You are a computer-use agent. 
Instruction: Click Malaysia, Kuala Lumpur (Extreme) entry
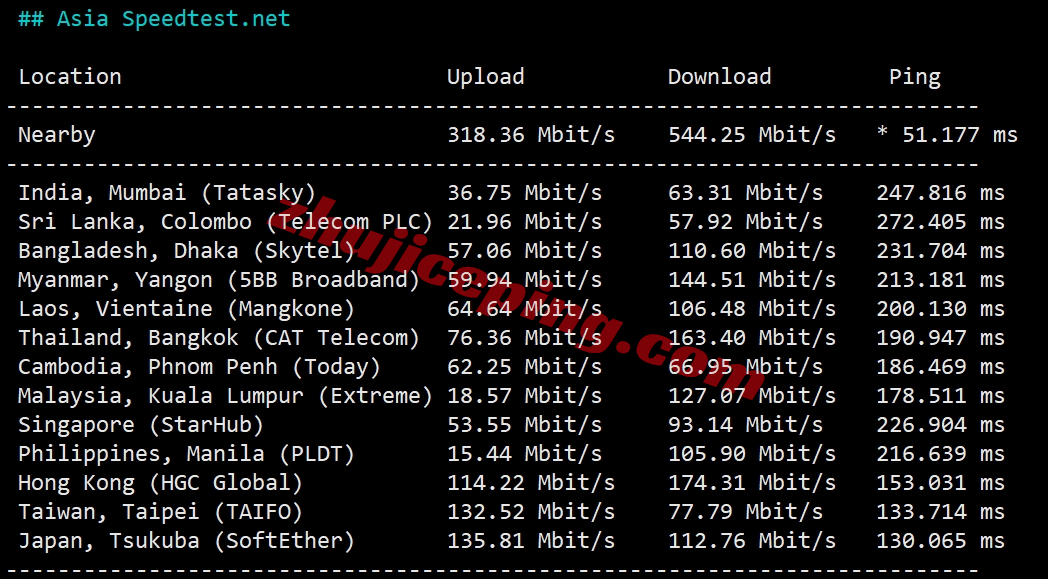pos(226,396)
